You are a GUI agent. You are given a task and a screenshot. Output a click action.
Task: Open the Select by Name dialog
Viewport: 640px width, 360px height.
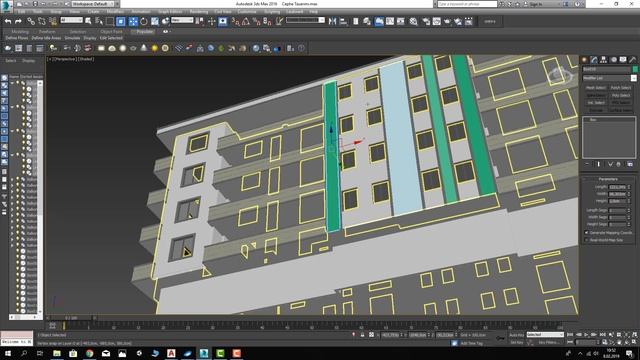(x=99, y=21)
